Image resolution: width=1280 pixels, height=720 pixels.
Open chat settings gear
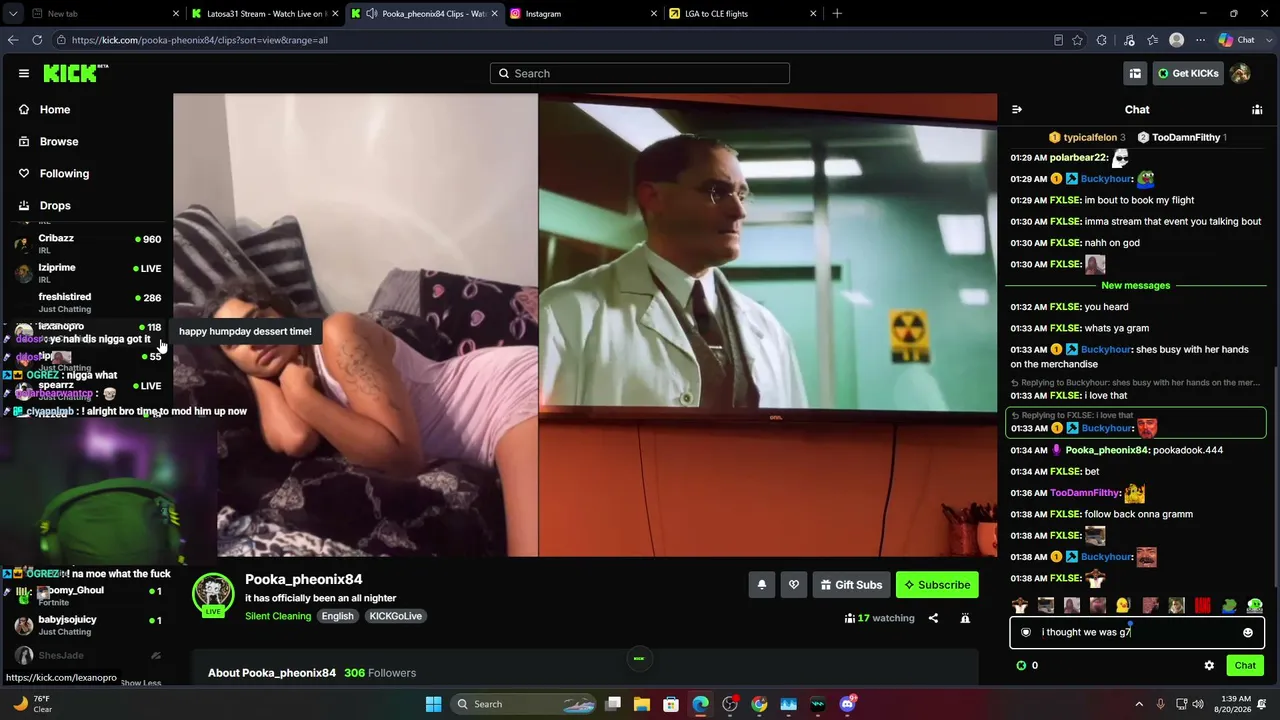1209,665
